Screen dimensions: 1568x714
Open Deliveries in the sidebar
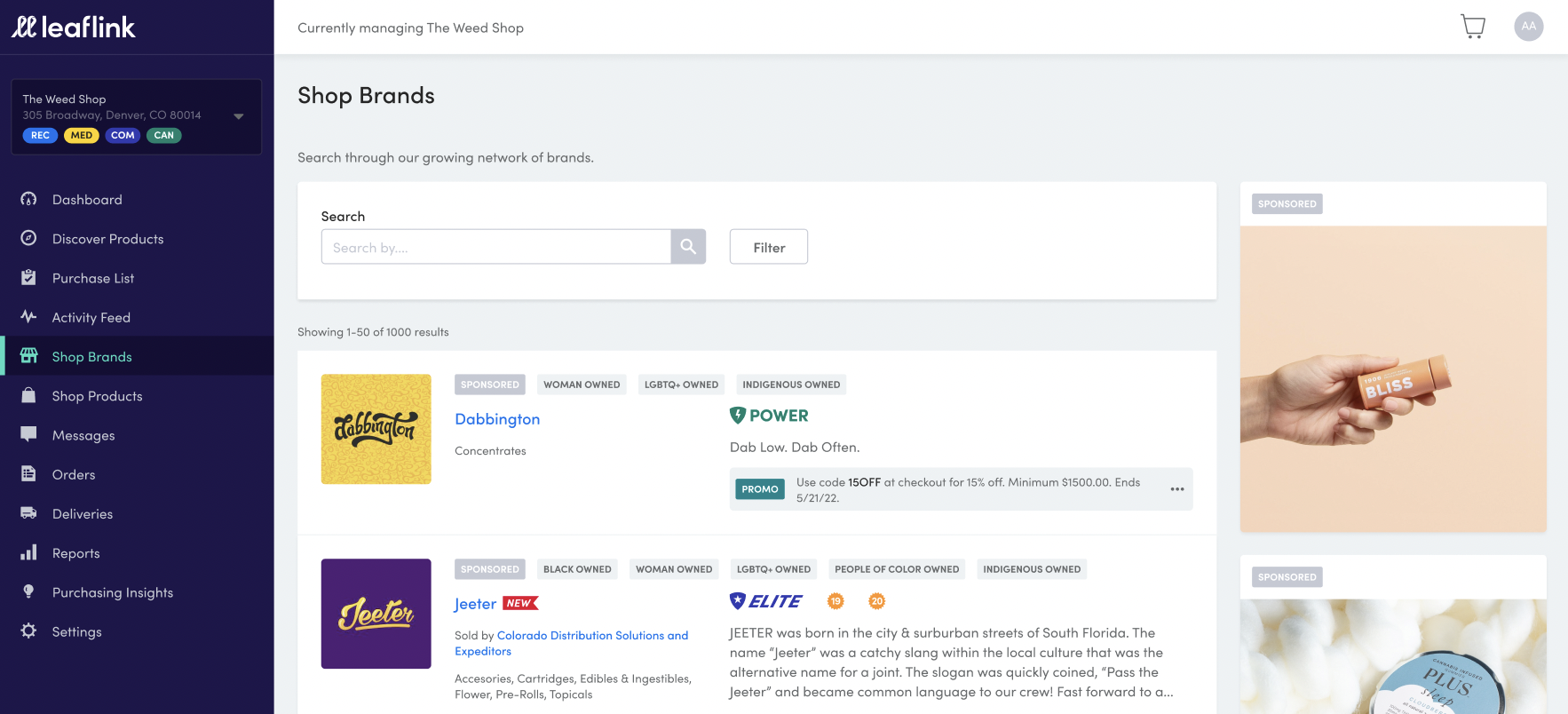83,512
